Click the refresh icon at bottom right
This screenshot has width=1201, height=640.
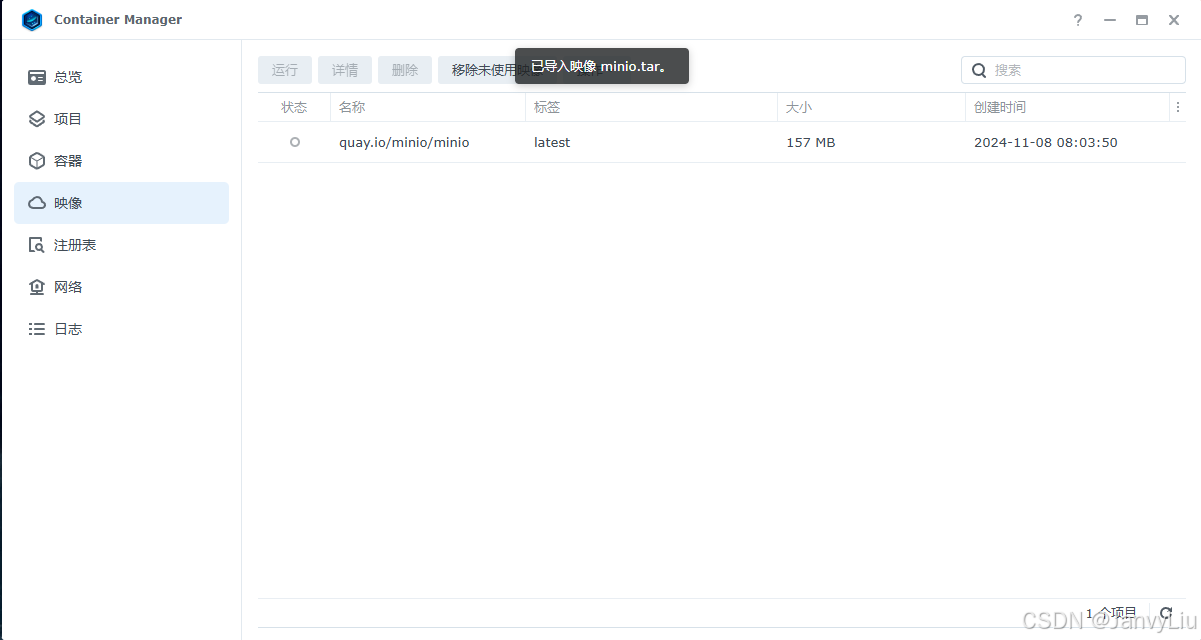[1166, 613]
